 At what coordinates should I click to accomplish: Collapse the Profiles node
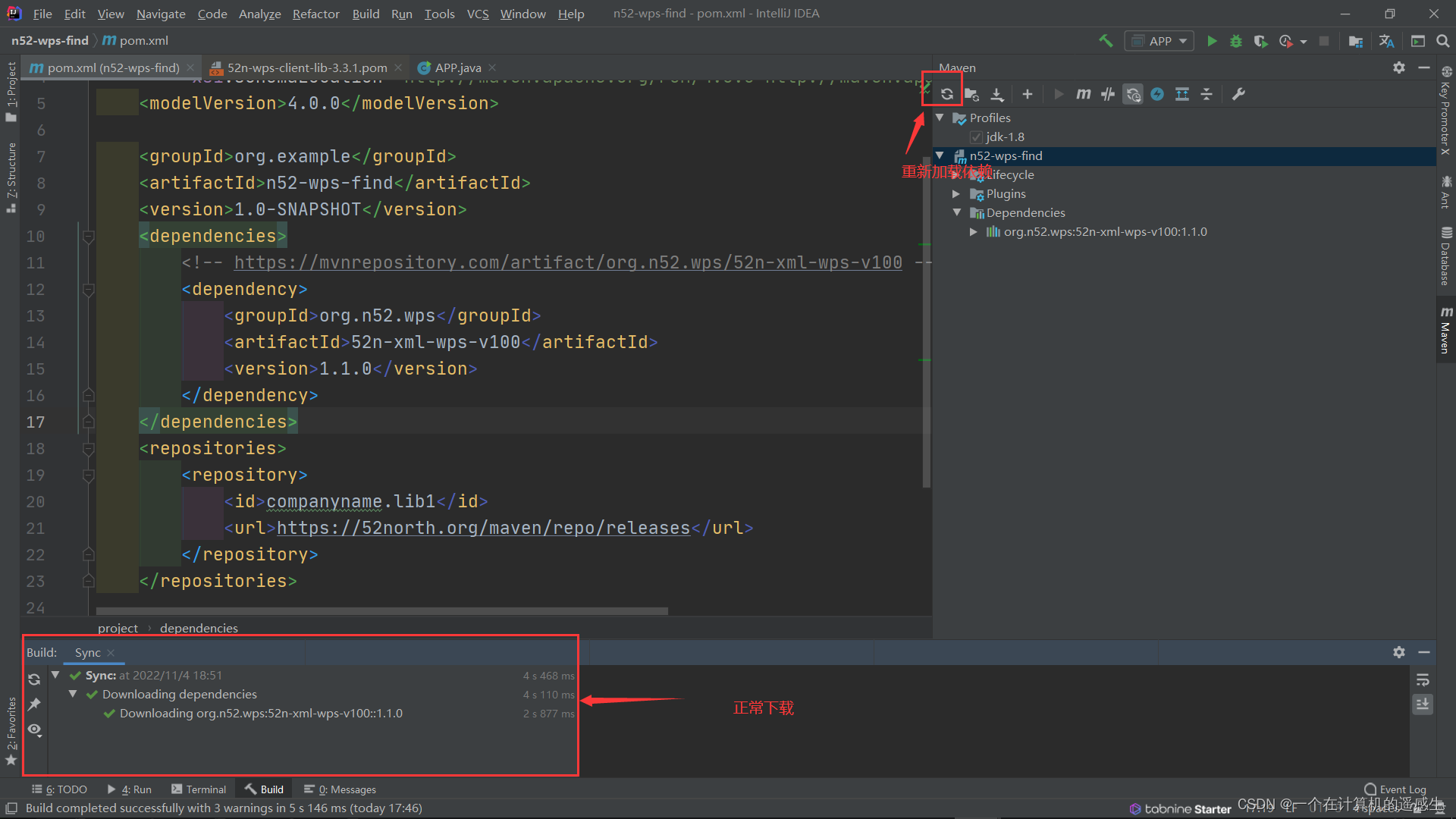click(940, 118)
